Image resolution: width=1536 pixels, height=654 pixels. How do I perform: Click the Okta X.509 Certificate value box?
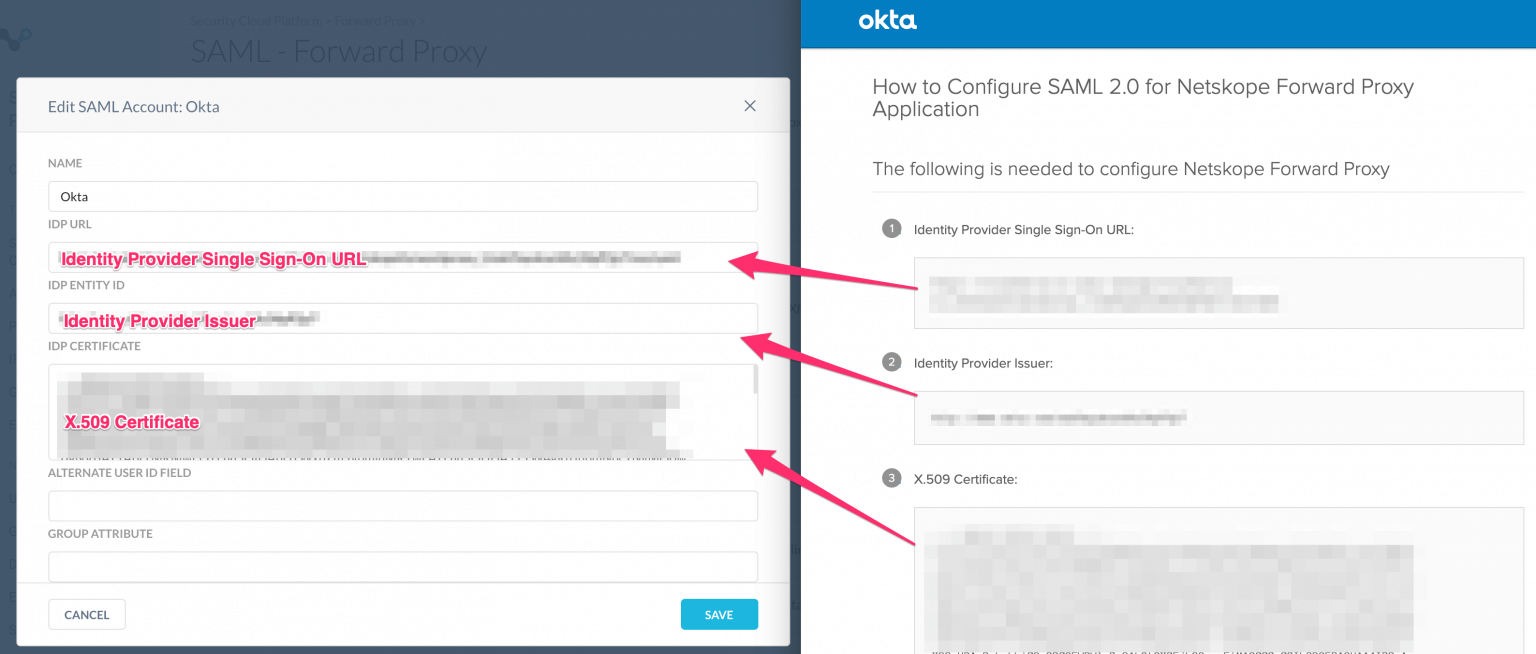pos(1218,580)
